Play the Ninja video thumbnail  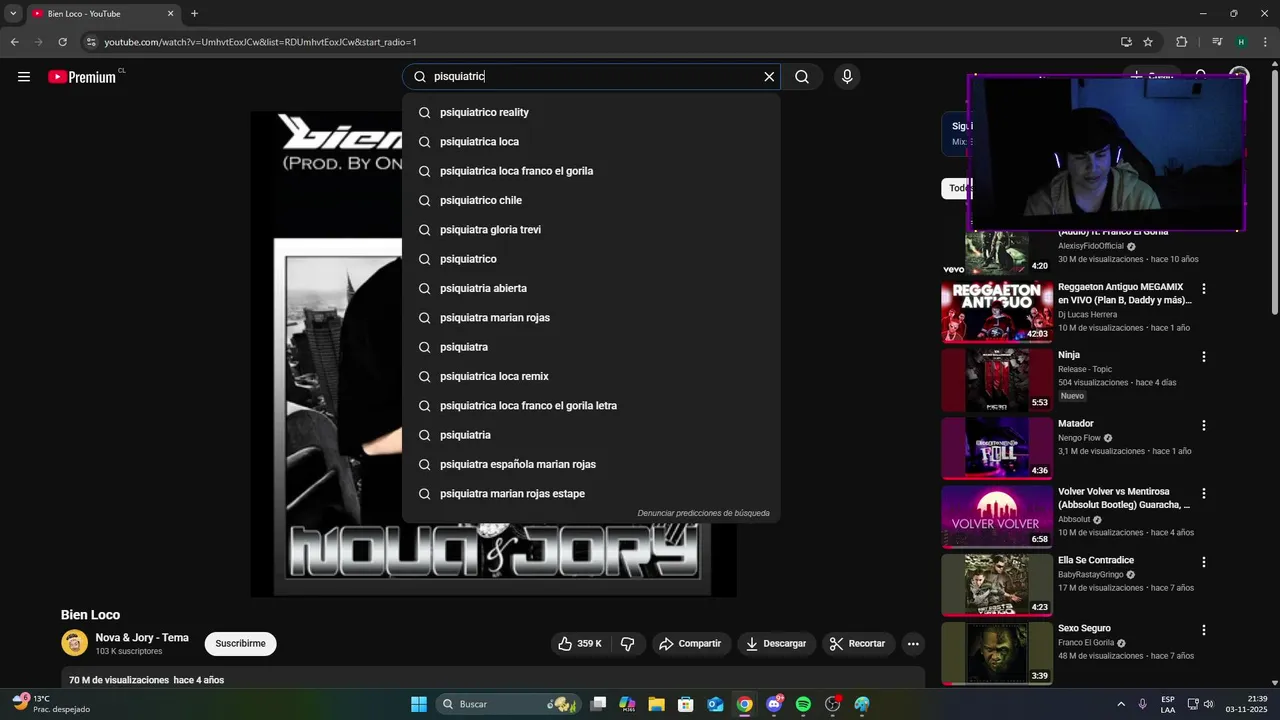pyautogui.click(x=997, y=380)
